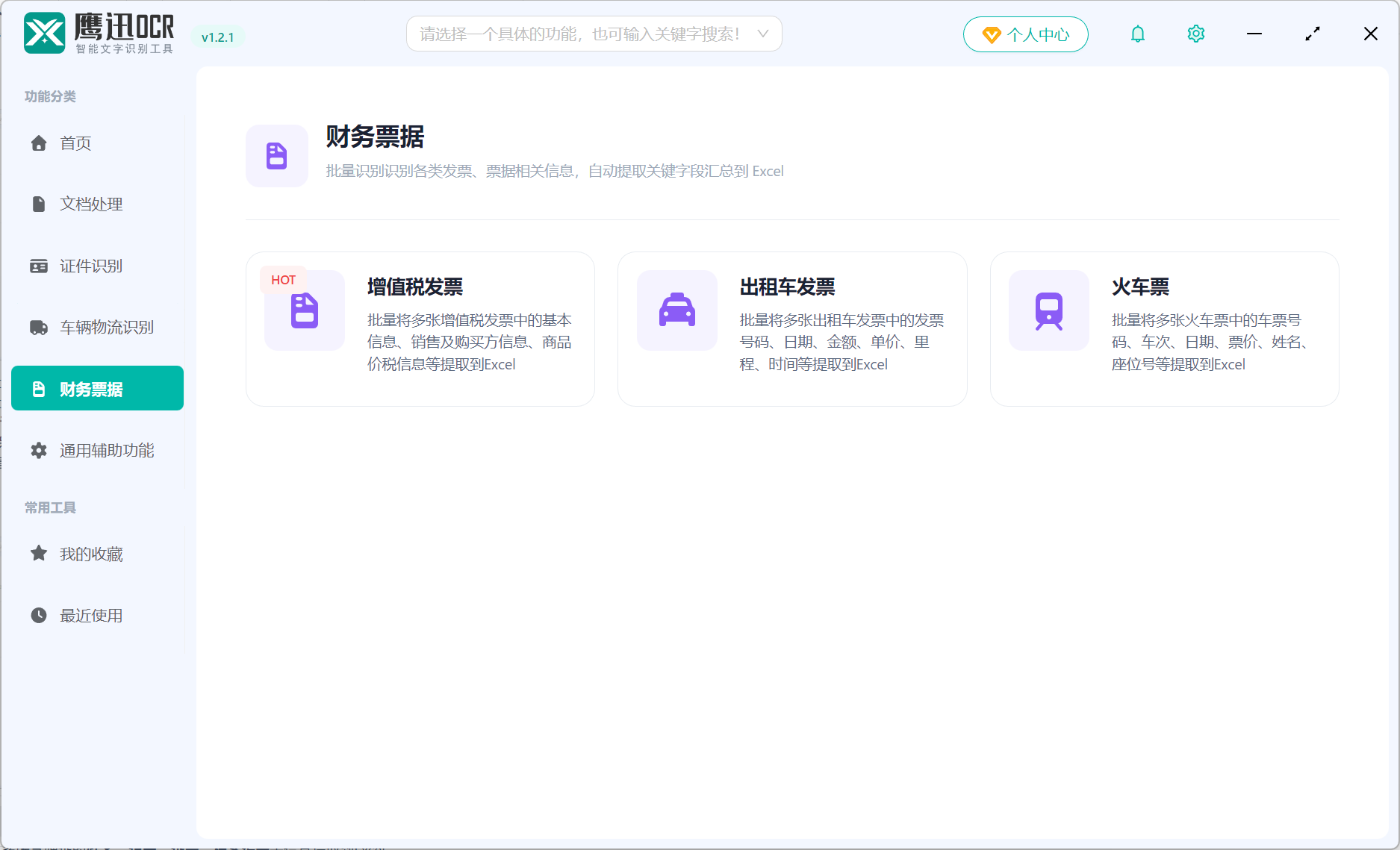This screenshot has width=1400, height=850.
Task: Focus the function keyword search field
Action: [594, 34]
